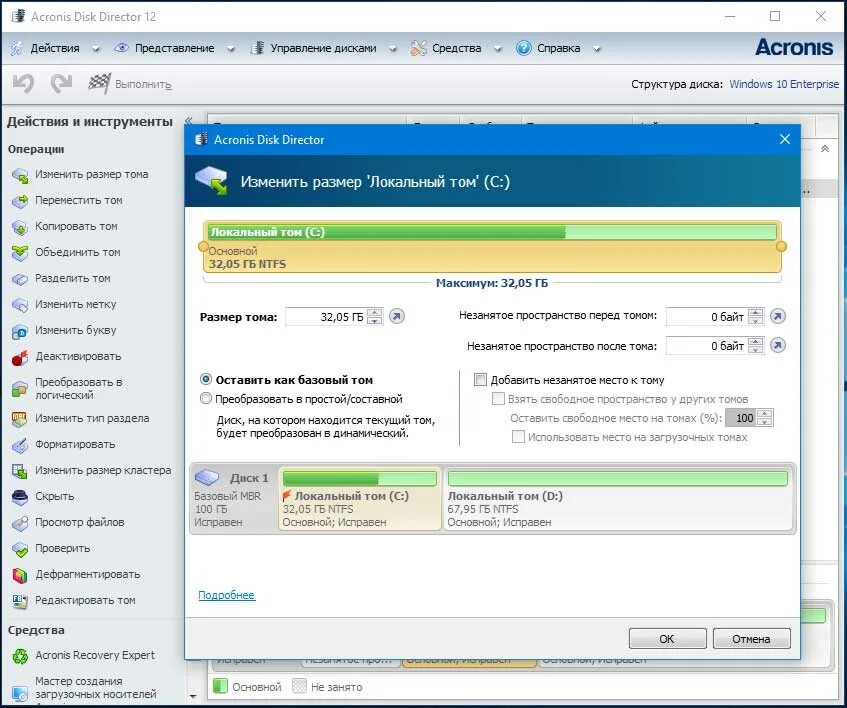847x708 pixels.
Task: Click the Undo arrow in the toolbar
Action: coord(24,84)
